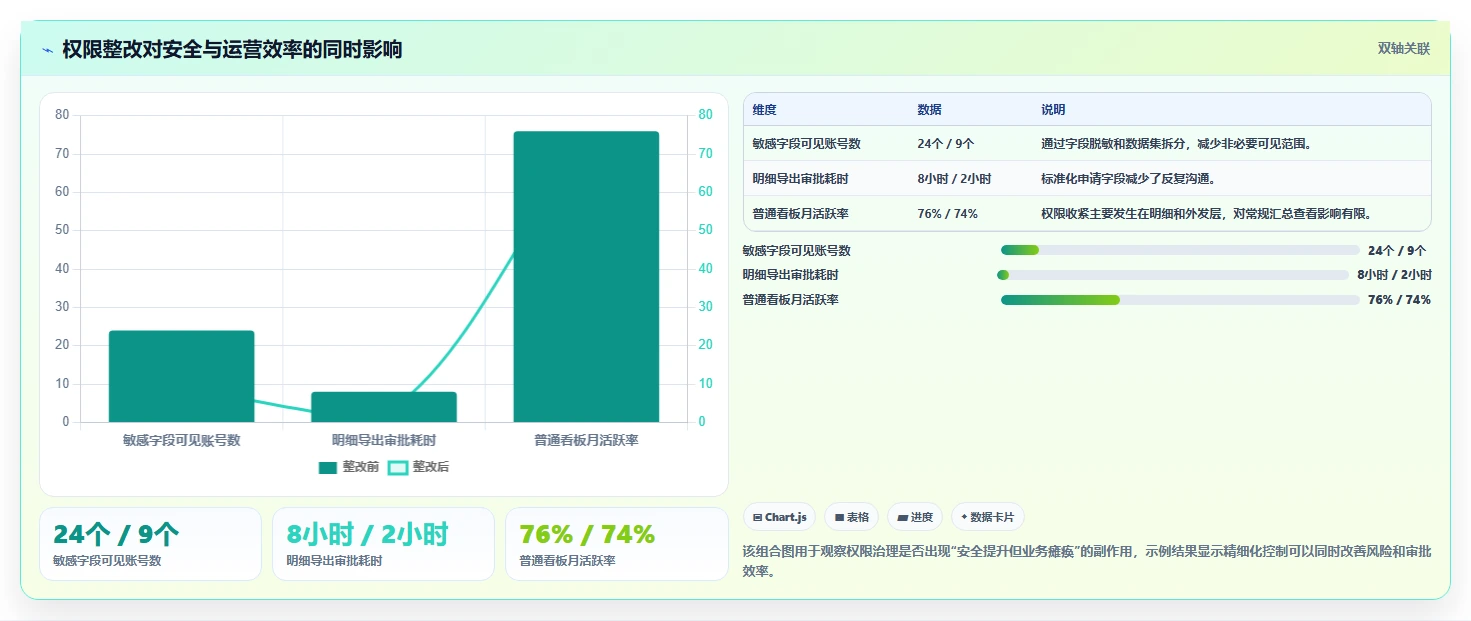Toggle the 整改后 legend swatch

tap(398, 467)
